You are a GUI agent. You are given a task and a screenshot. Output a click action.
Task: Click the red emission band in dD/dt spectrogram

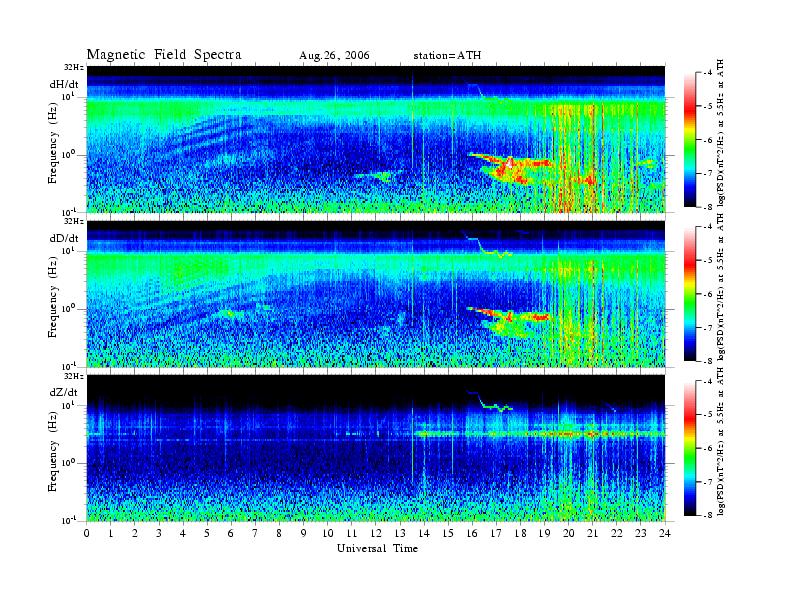[x=509, y=315]
